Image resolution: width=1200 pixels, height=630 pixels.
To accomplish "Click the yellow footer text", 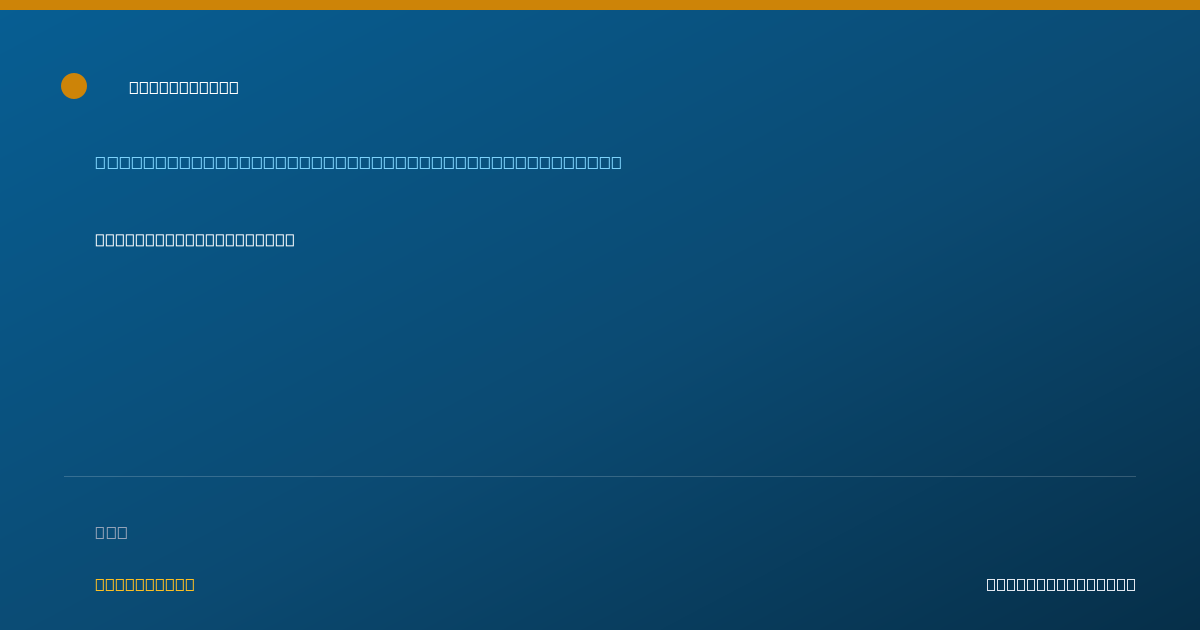I will [x=145, y=584].
